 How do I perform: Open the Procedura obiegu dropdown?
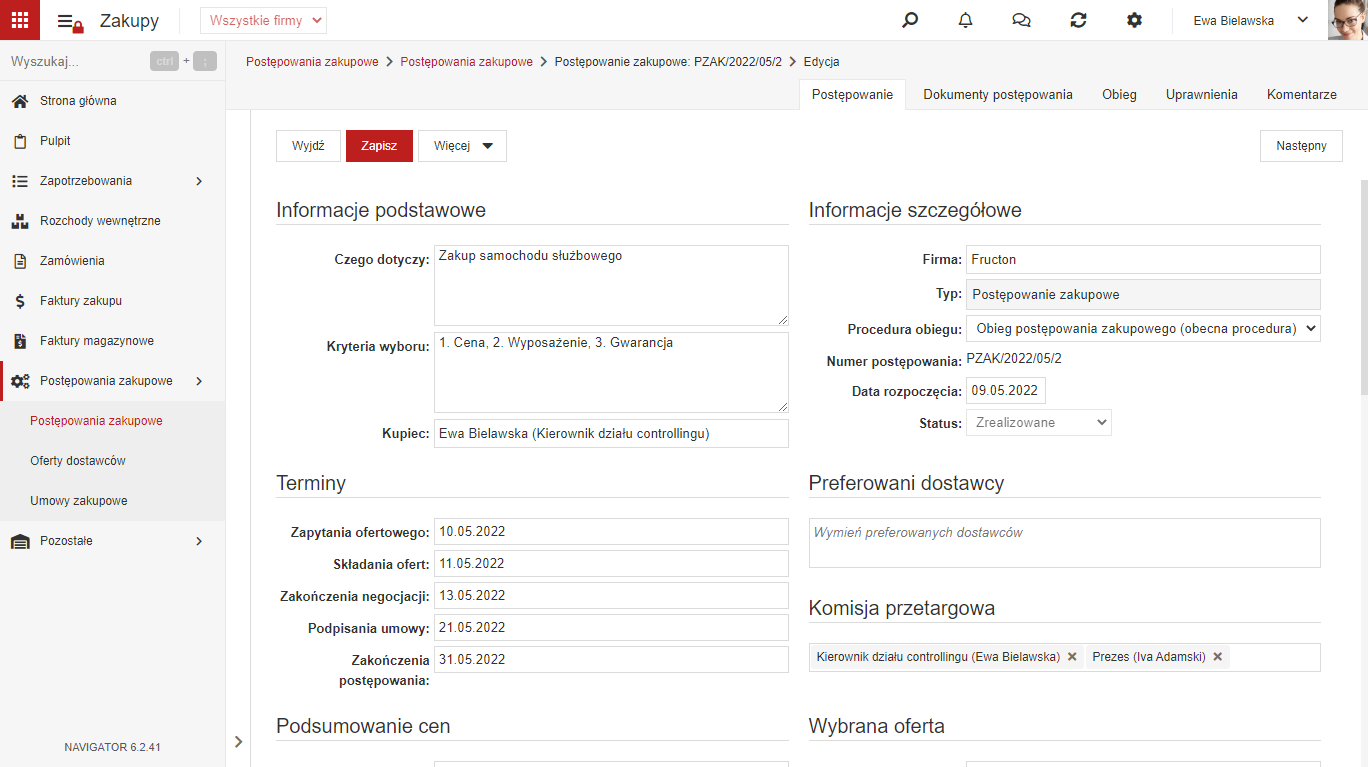click(1143, 328)
